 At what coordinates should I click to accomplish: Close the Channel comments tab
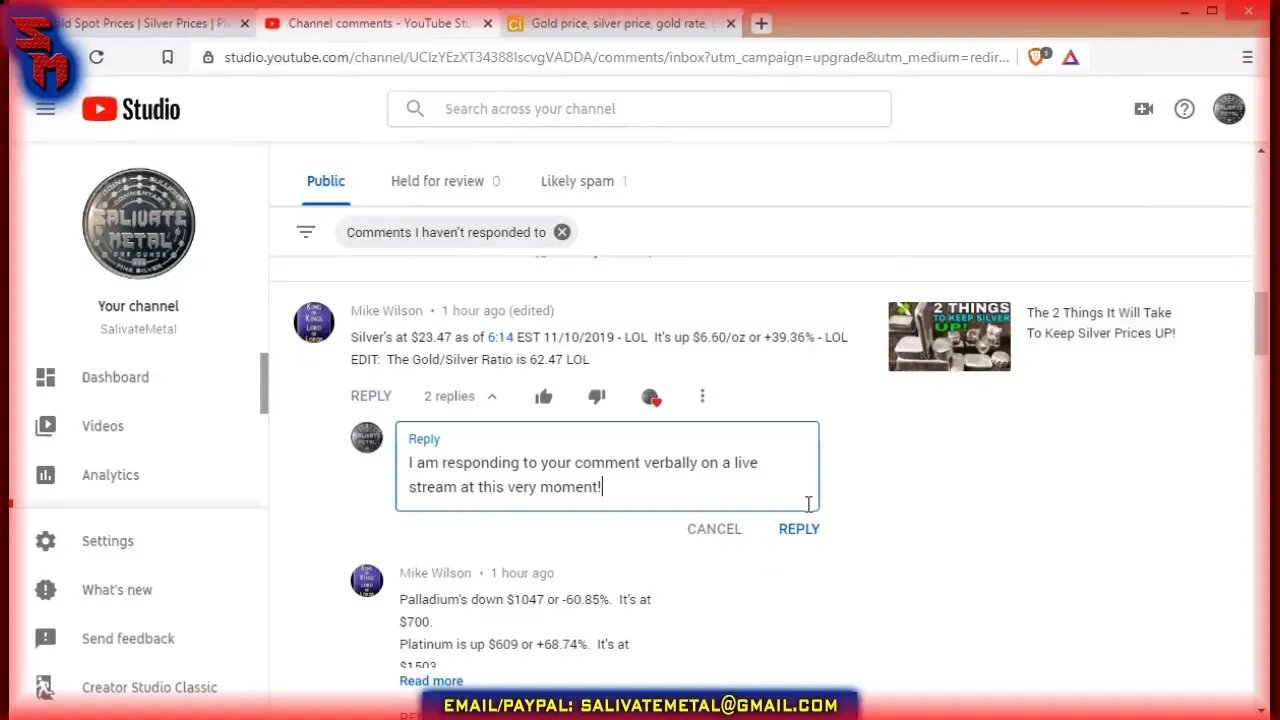(488, 23)
